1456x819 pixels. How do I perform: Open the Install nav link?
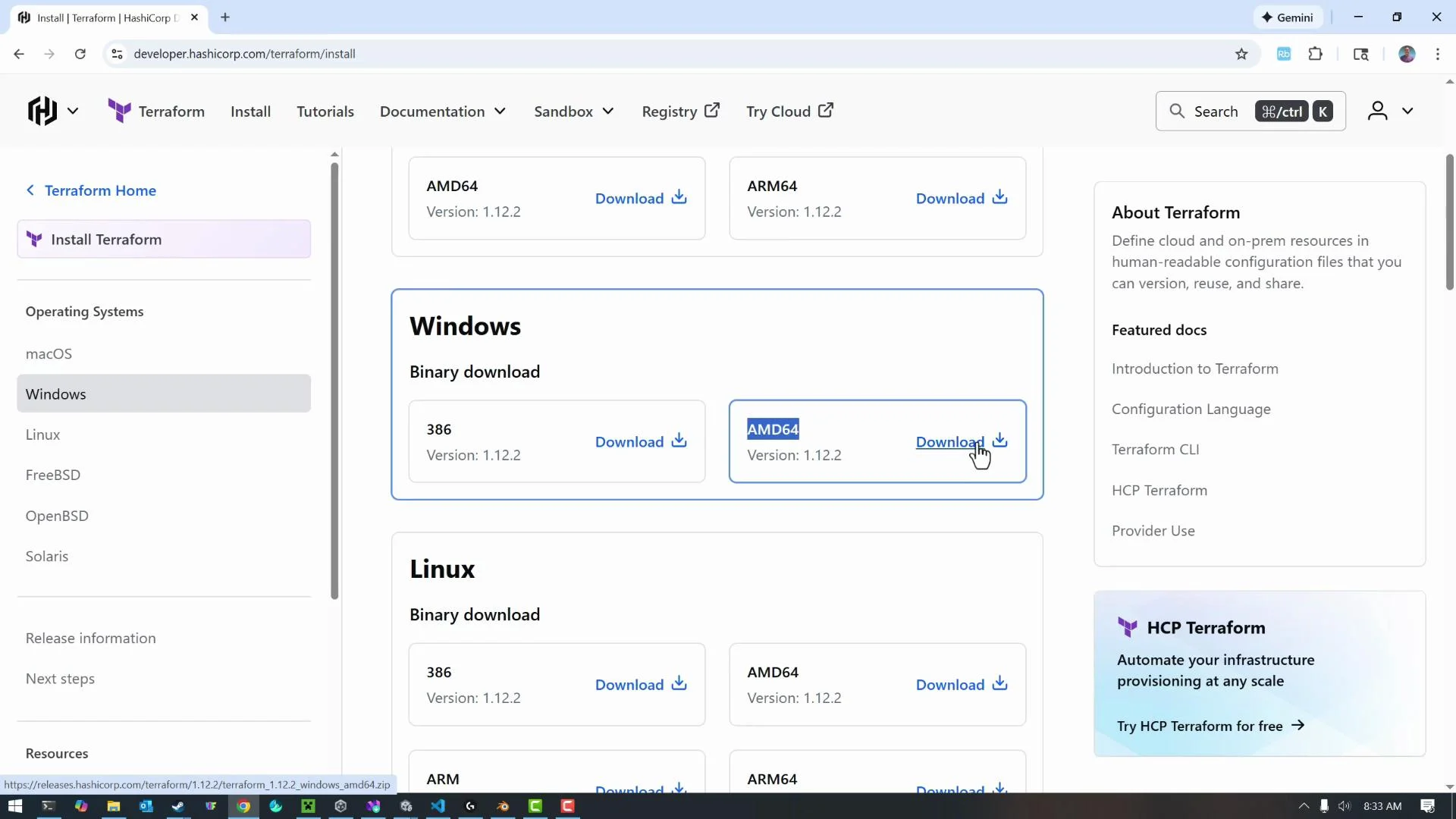tap(250, 111)
